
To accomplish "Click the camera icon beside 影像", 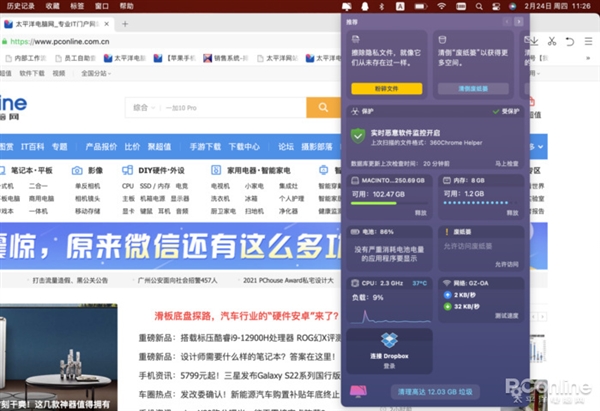I will coord(77,171).
